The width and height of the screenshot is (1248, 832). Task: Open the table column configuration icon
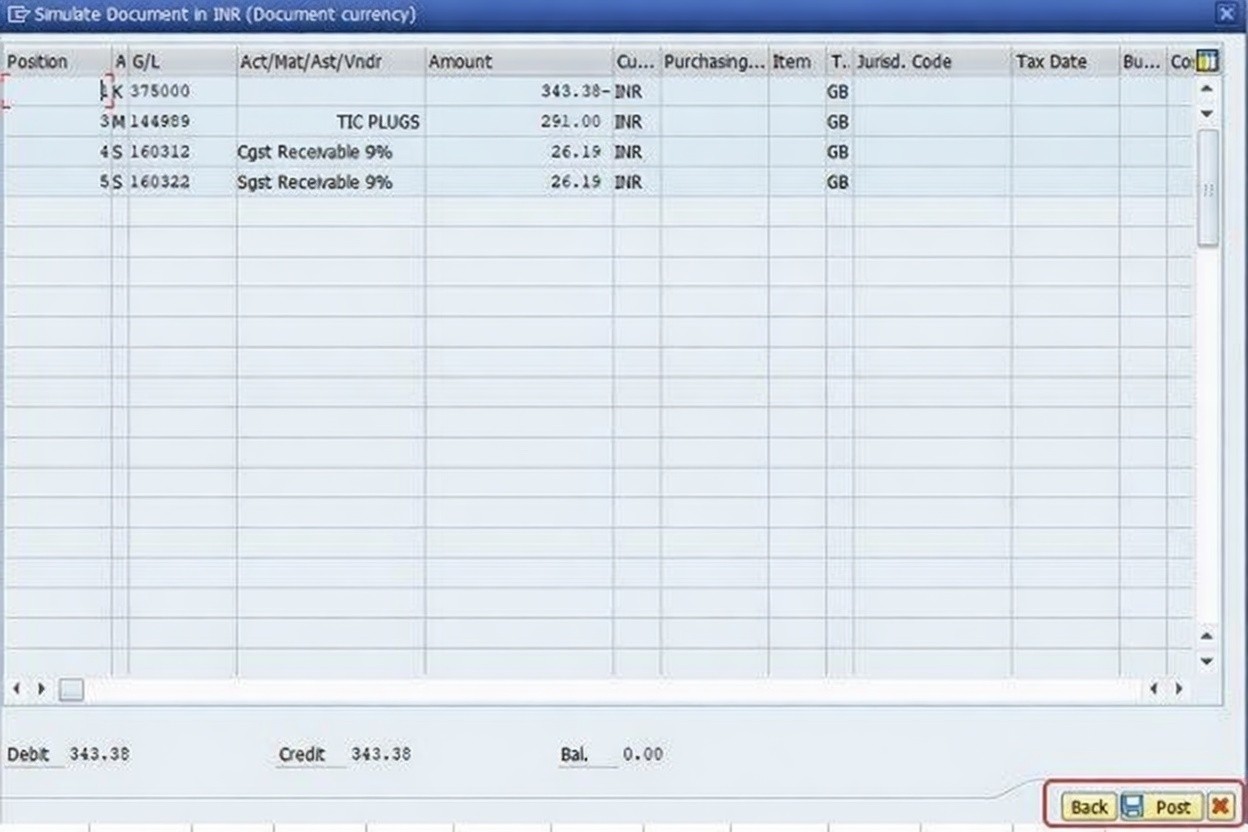click(1207, 62)
